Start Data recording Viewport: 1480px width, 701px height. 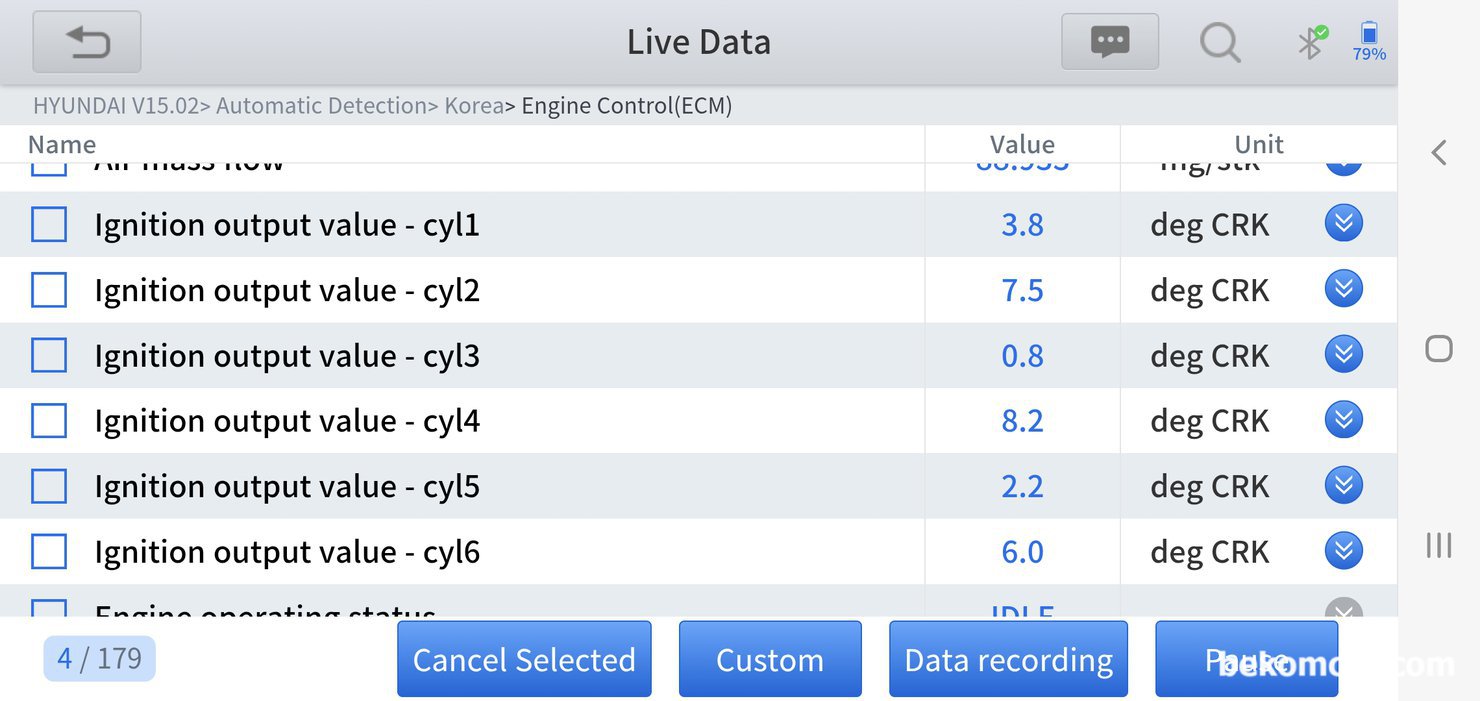tap(1008, 660)
